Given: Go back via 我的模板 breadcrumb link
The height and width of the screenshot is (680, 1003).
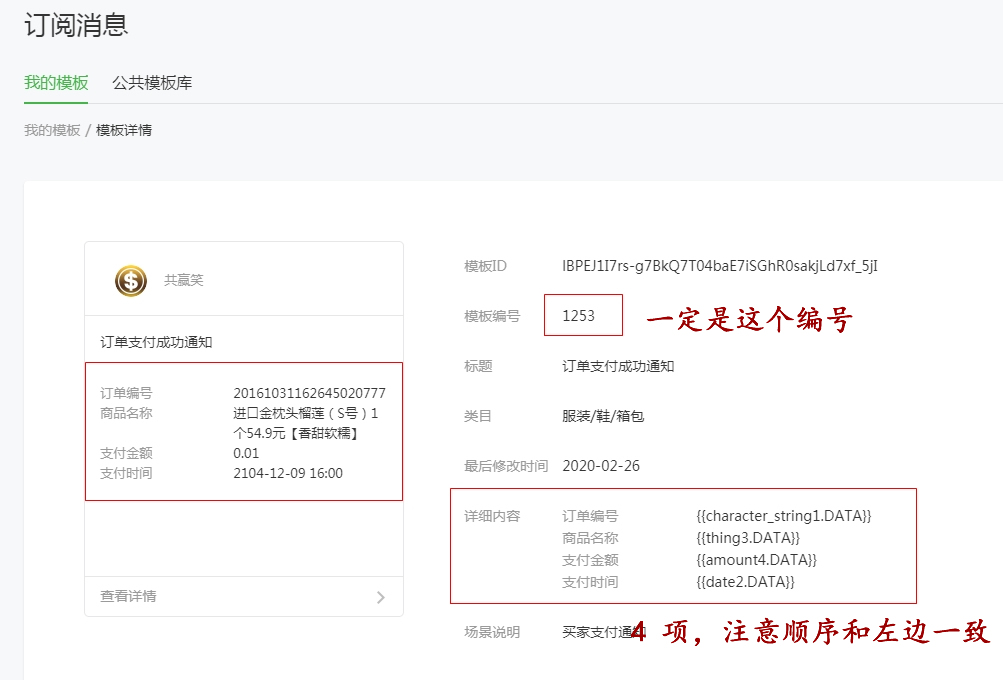Looking at the screenshot, I should tap(52, 130).
